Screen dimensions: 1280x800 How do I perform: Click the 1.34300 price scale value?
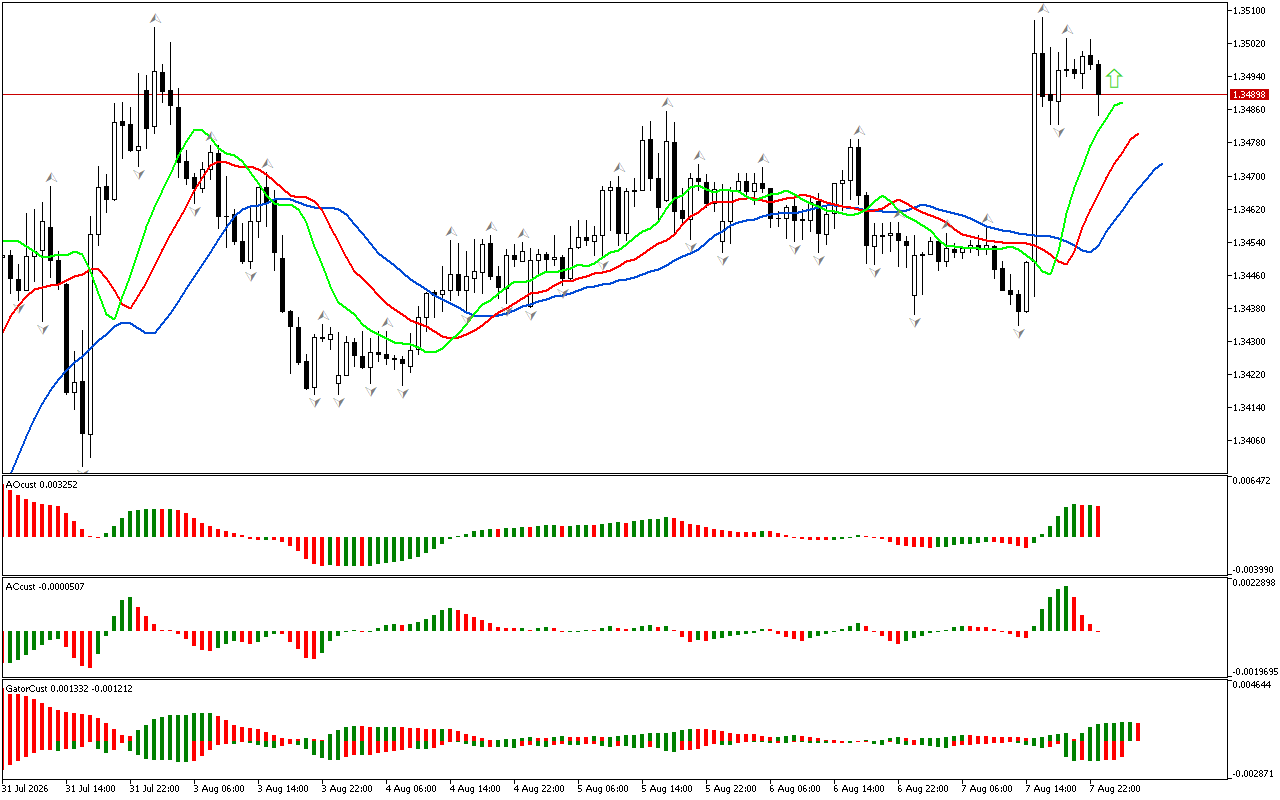coord(1250,341)
